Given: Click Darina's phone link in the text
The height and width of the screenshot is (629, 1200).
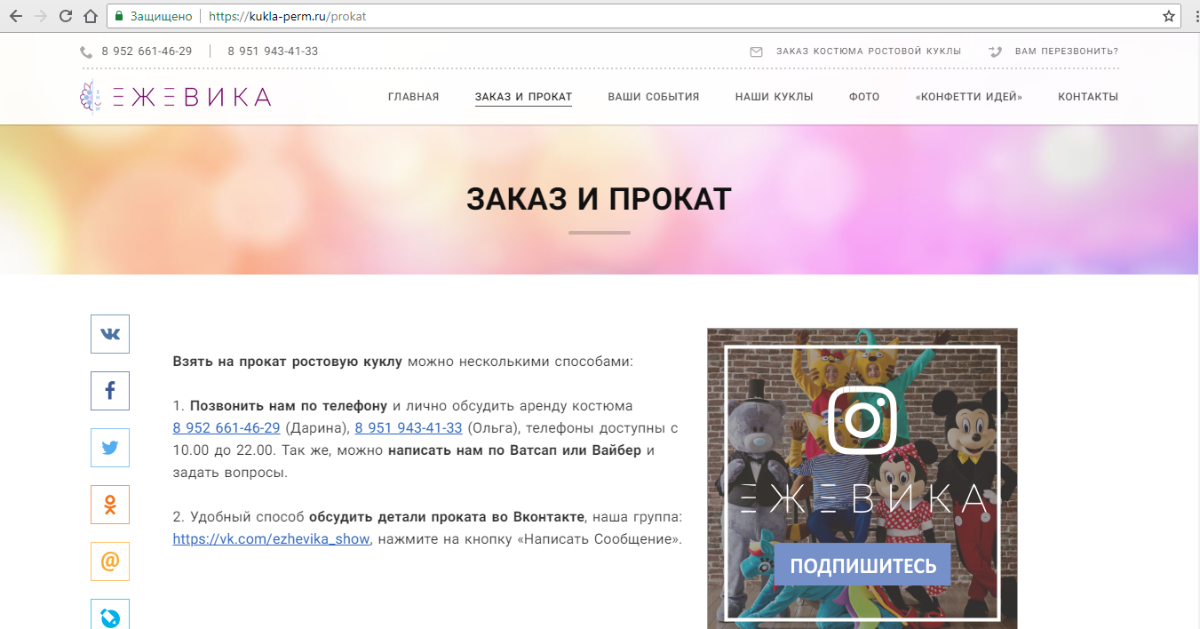Looking at the screenshot, I should tap(226, 428).
